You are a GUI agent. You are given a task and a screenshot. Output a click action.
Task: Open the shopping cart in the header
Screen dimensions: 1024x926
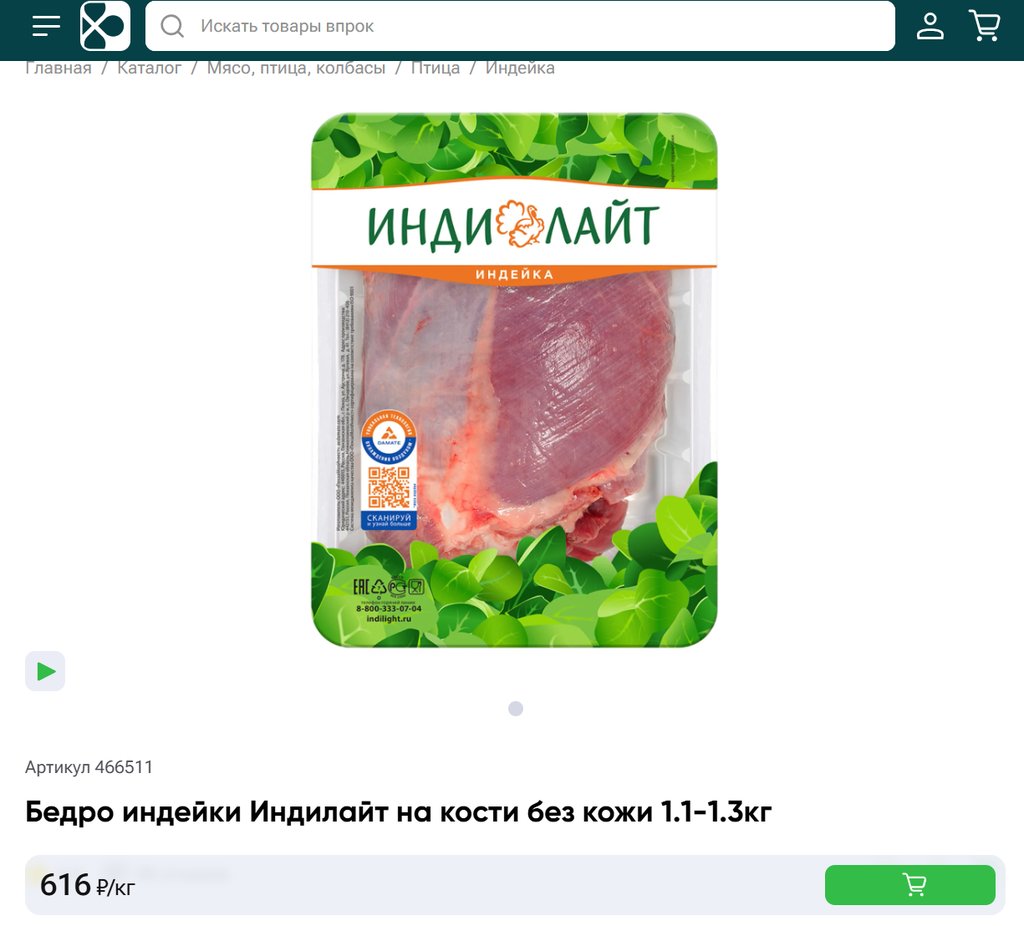click(985, 26)
